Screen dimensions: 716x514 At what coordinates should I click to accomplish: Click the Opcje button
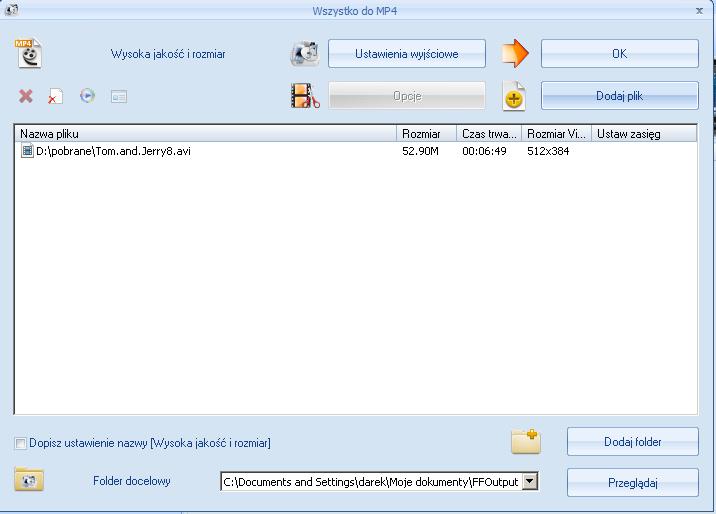[x=406, y=96]
